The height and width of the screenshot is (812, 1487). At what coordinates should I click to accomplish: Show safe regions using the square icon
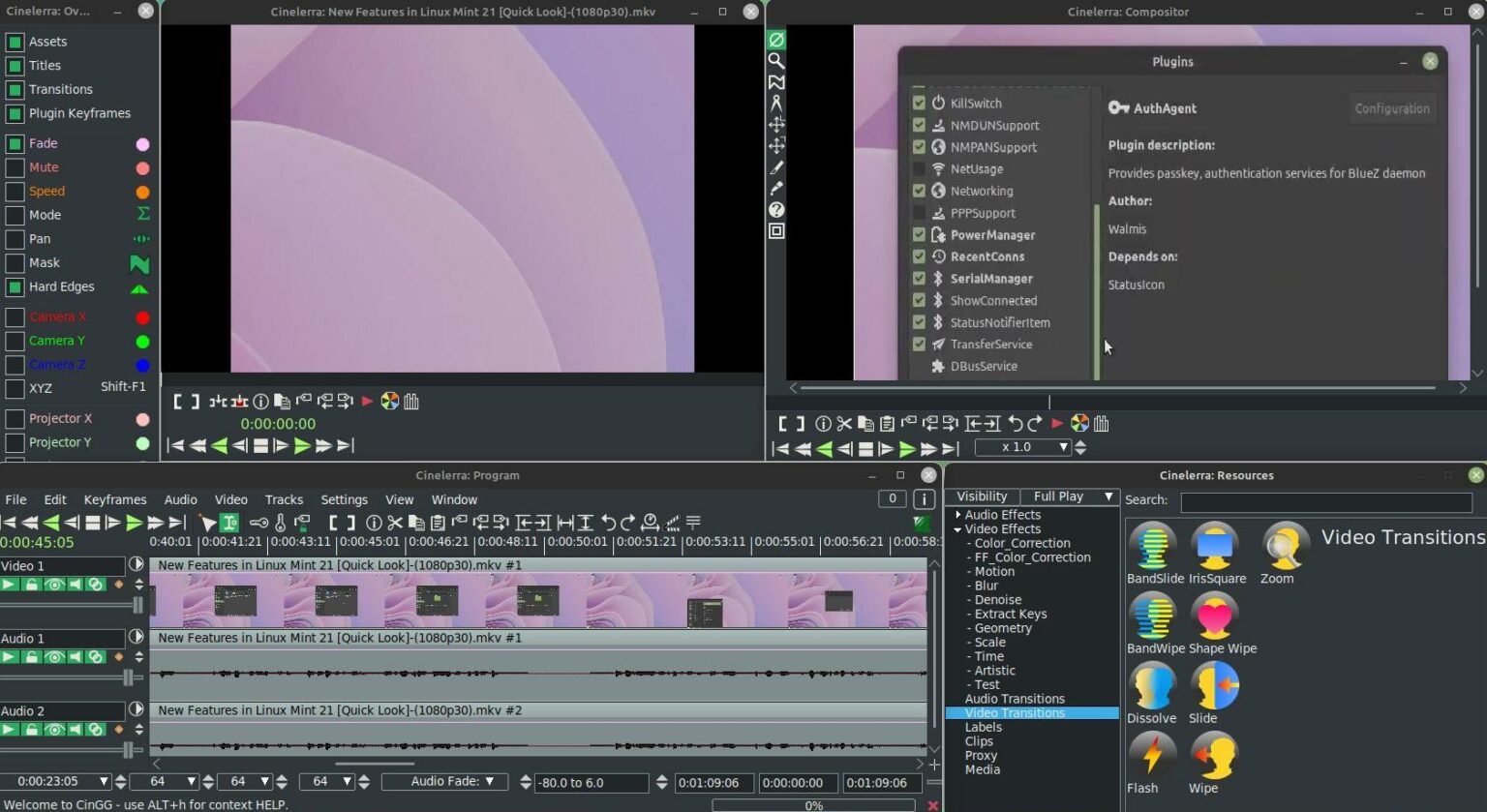775,231
